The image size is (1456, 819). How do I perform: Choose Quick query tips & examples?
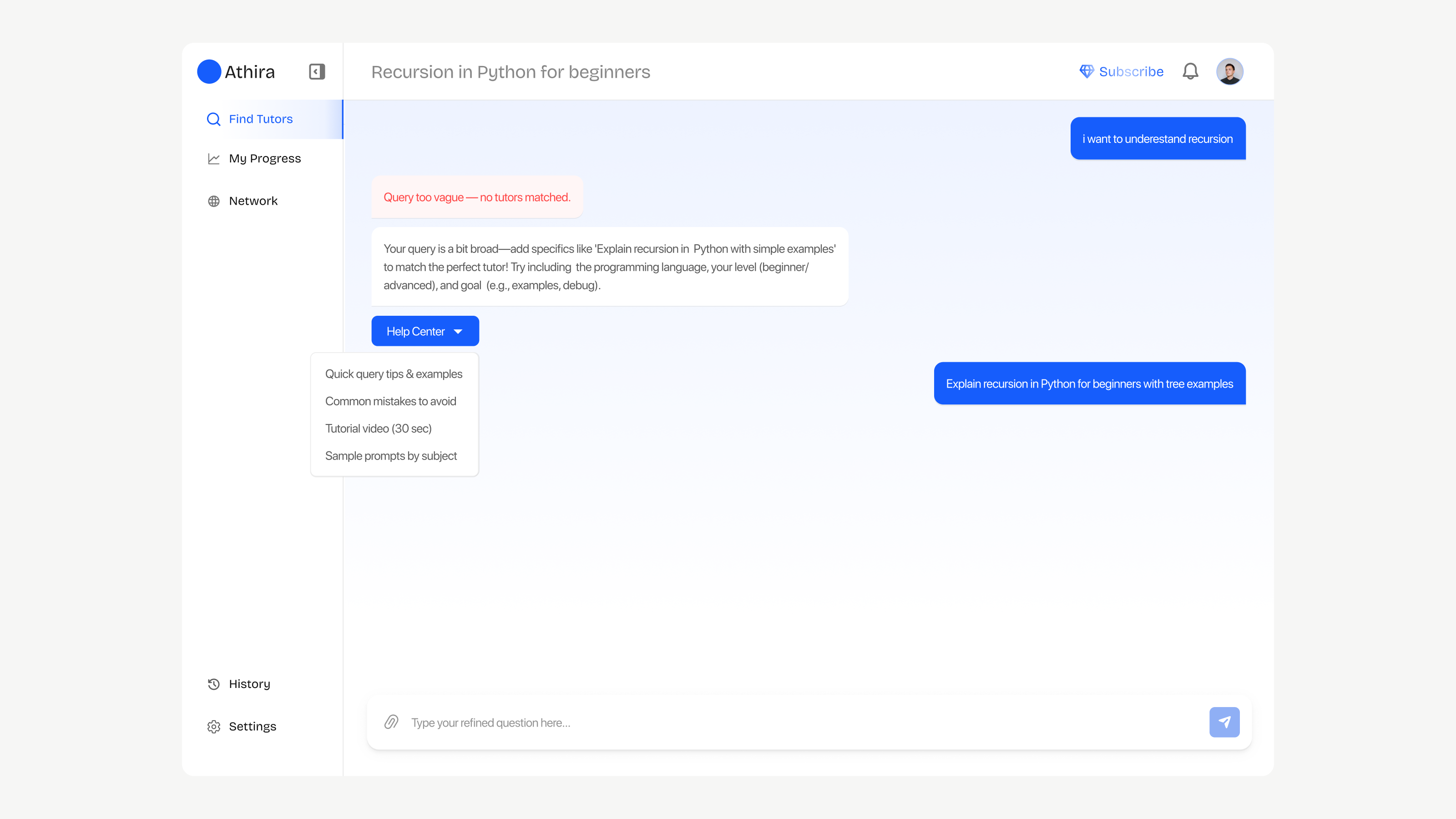(x=394, y=374)
